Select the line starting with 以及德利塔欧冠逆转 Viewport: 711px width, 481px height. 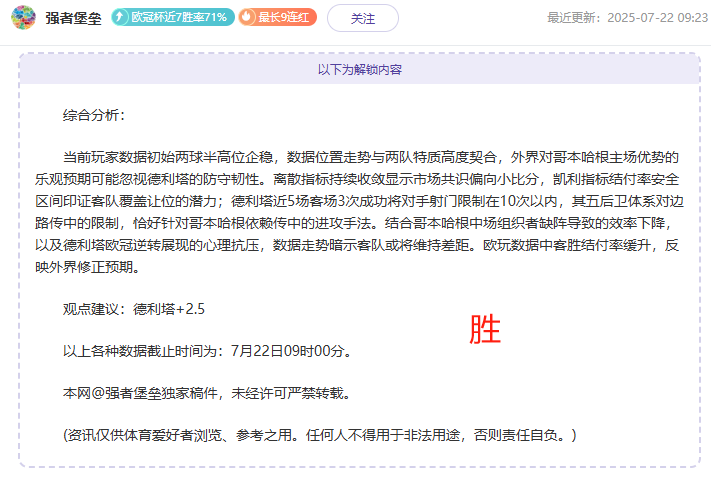click(357, 245)
